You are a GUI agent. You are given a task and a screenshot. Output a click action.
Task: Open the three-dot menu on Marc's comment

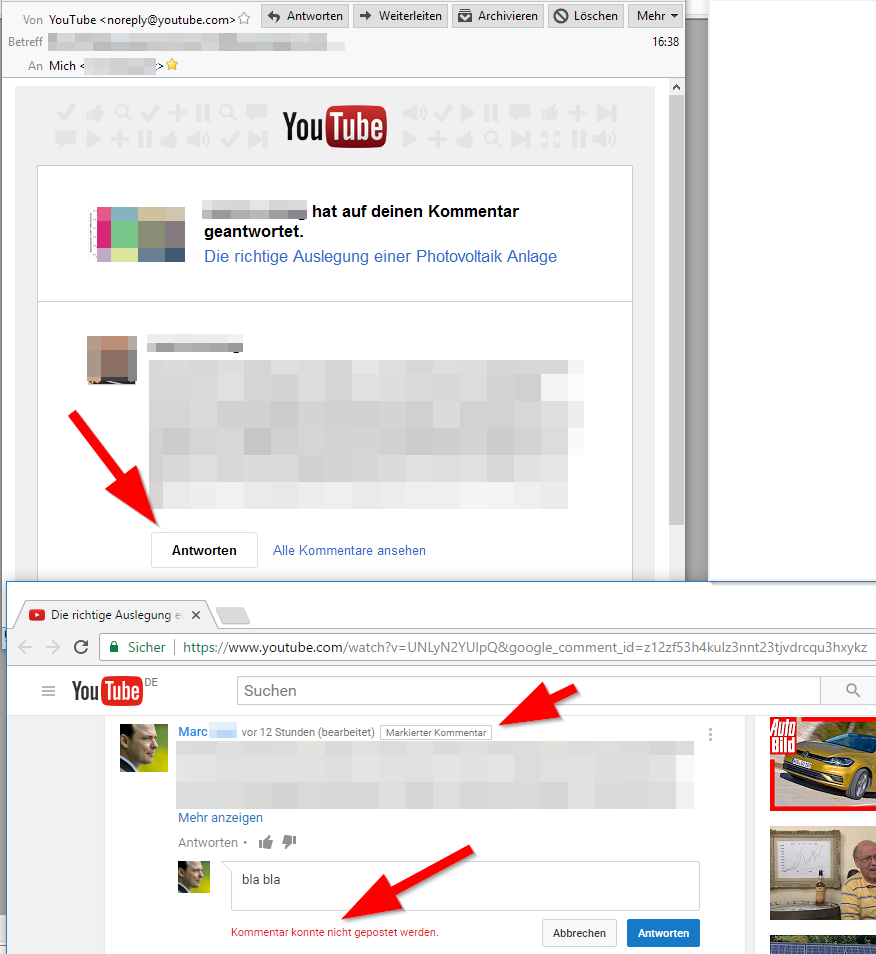click(x=710, y=734)
